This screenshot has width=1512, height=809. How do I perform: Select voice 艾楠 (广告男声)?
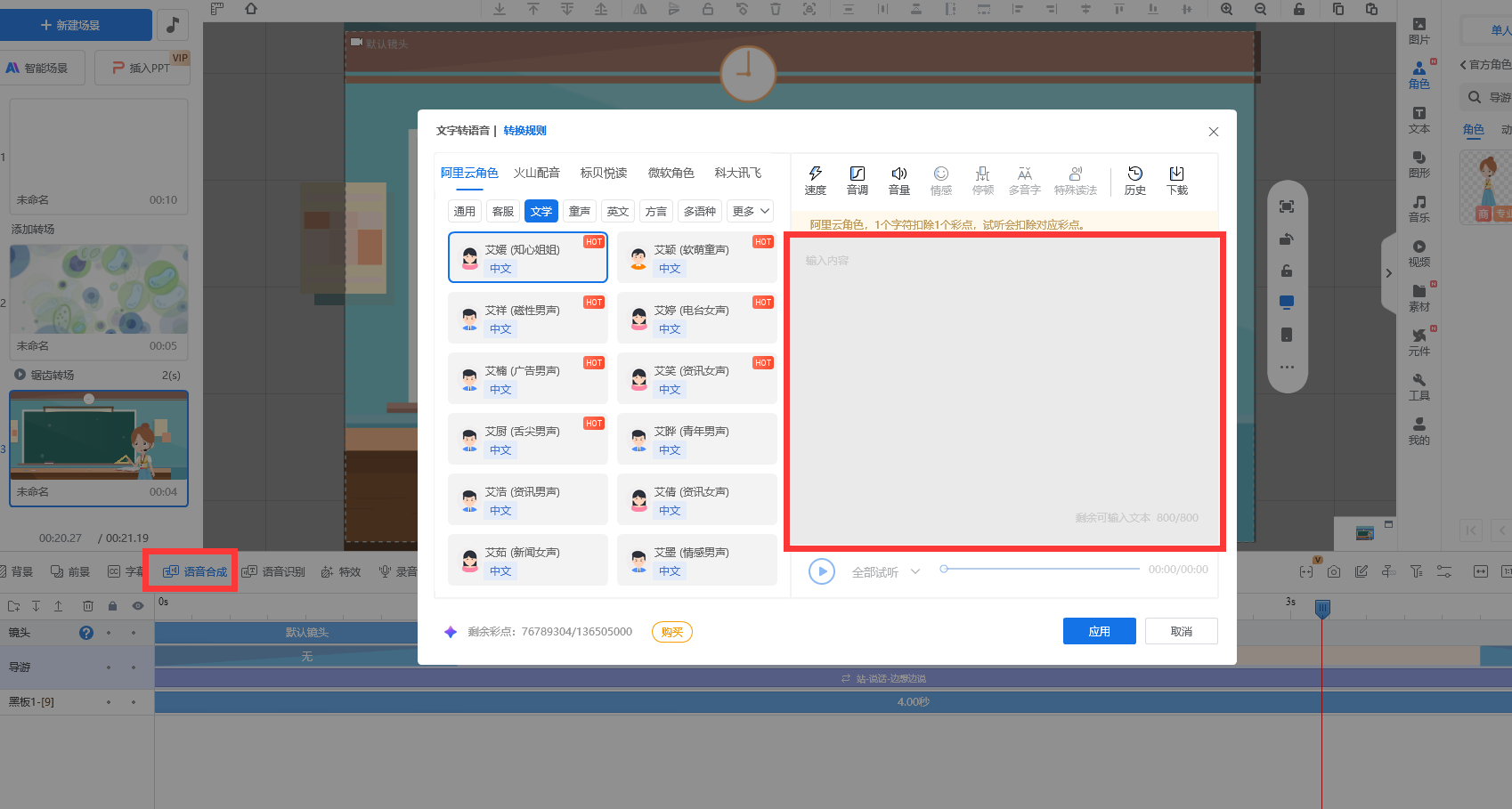coord(528,378)
